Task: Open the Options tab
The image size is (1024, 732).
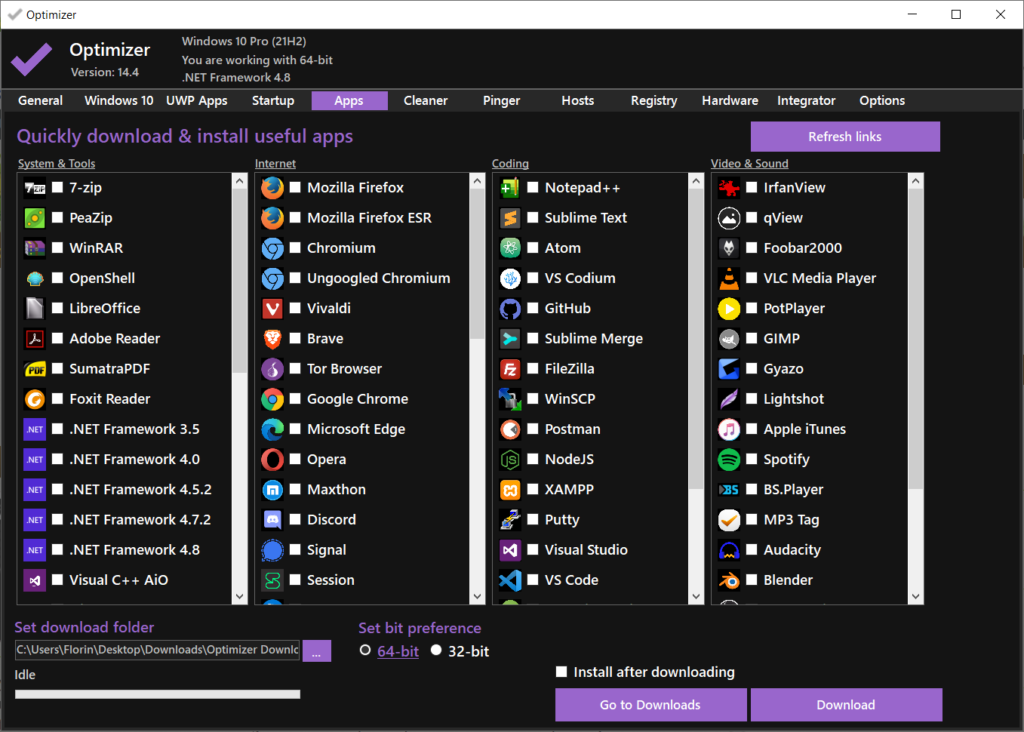Action: pos(882,101)
